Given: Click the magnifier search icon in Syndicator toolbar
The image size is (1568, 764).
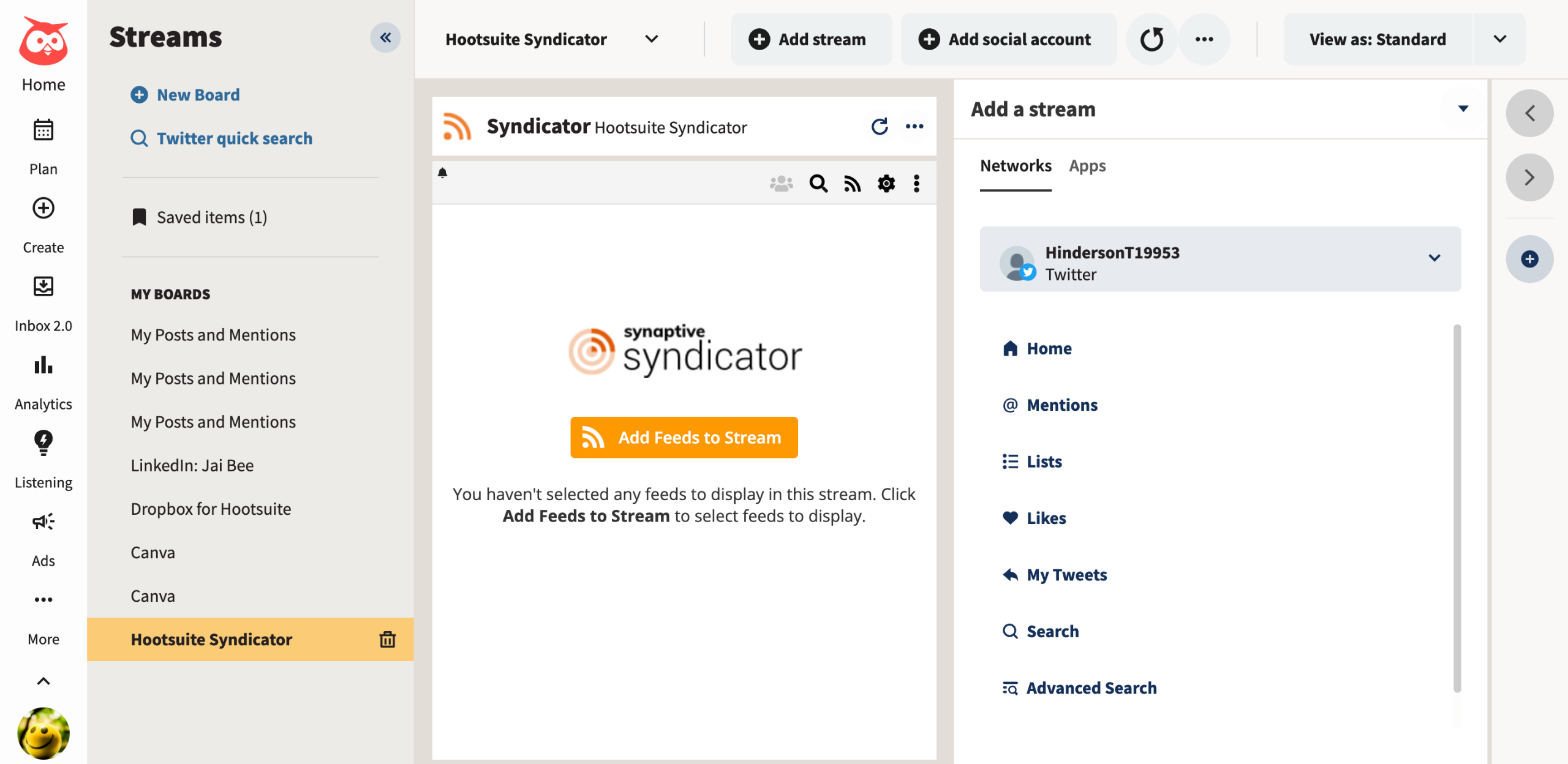Looking at the screenshot, I should 818,184.
